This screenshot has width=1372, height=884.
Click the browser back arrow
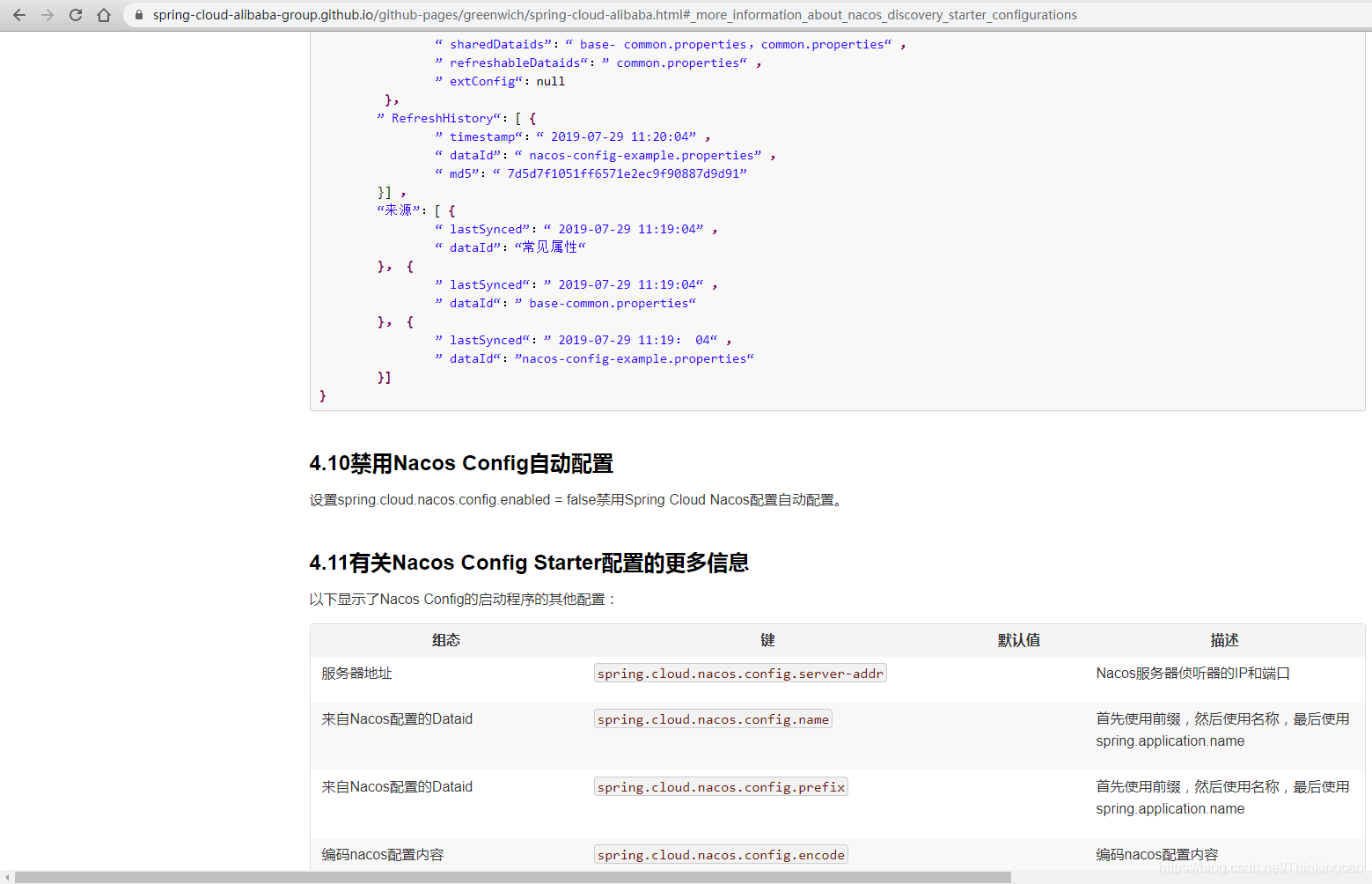coord(18,14)
